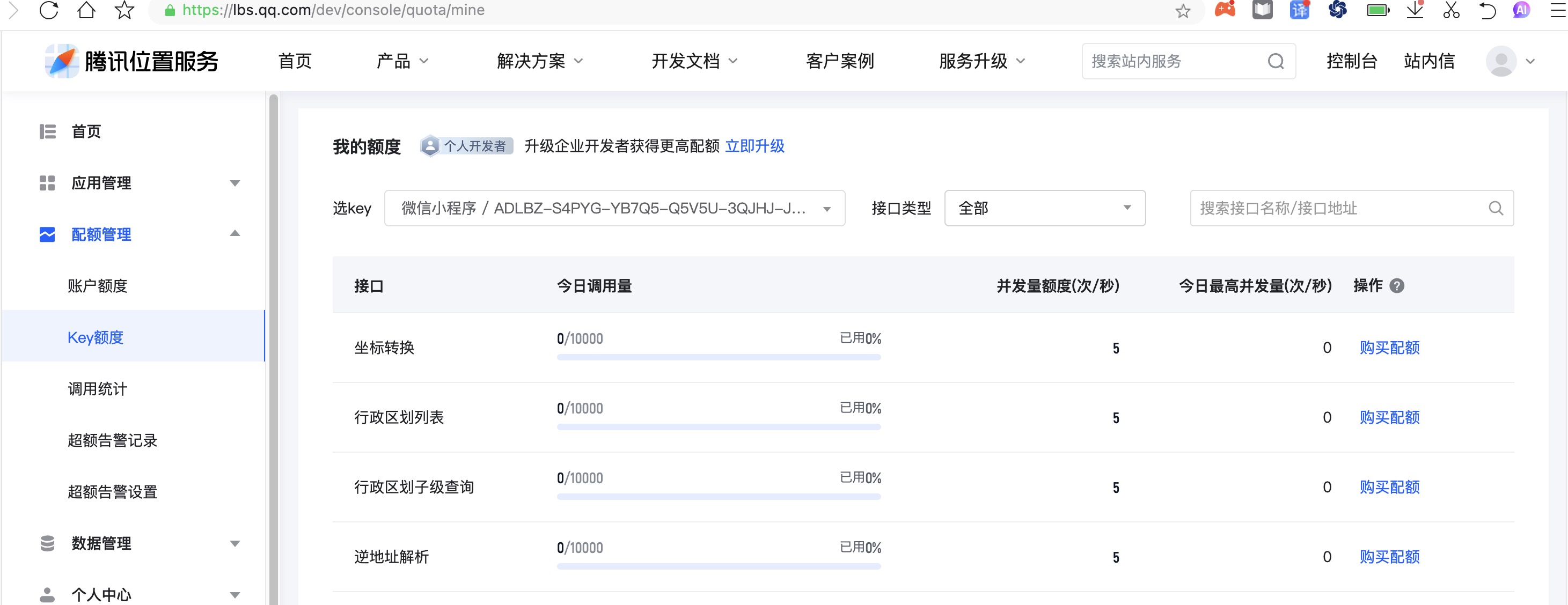Click the browser reload icon

click(49, 10)
